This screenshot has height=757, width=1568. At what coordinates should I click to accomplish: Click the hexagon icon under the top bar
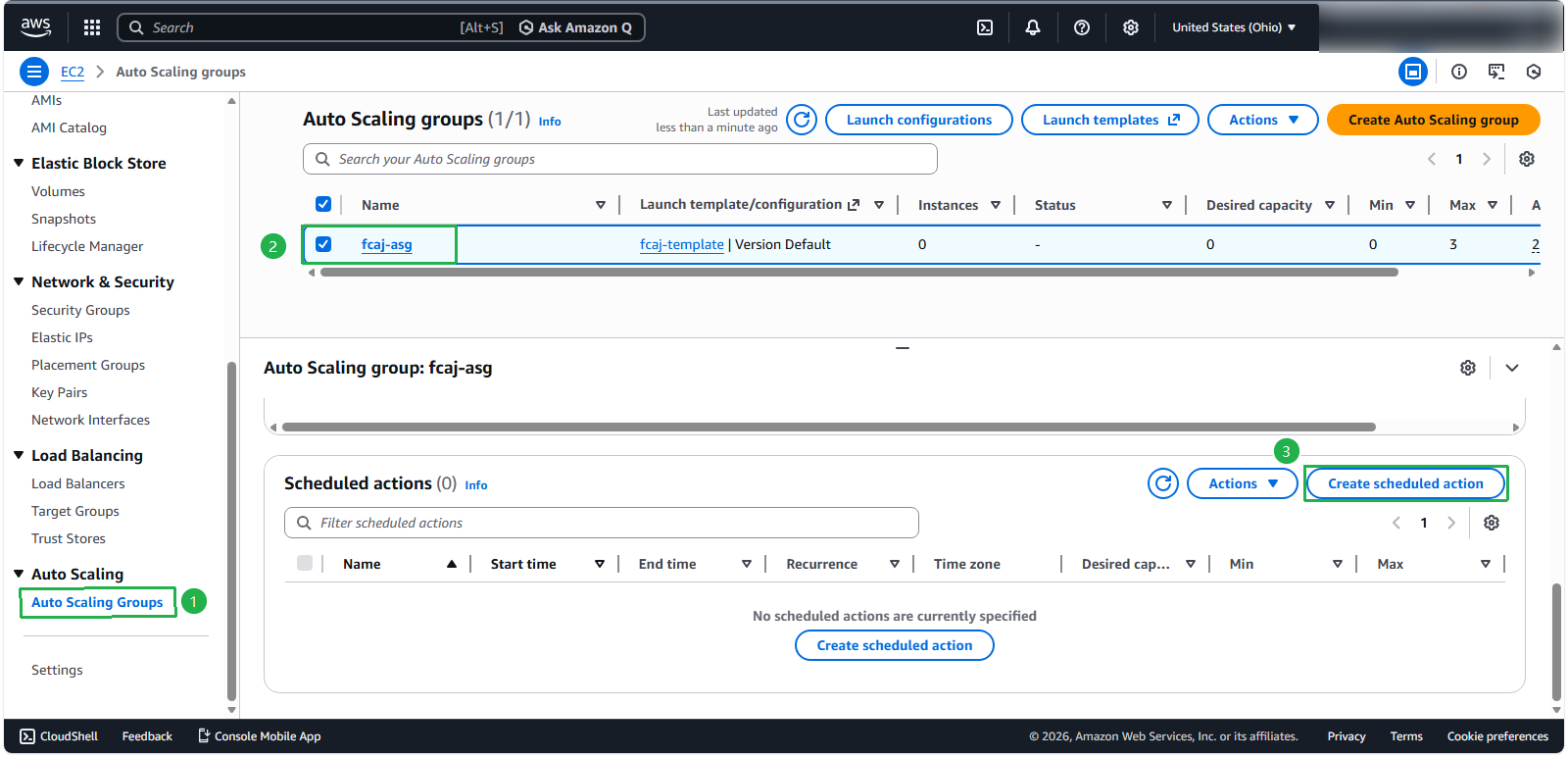pos(1534,72)
